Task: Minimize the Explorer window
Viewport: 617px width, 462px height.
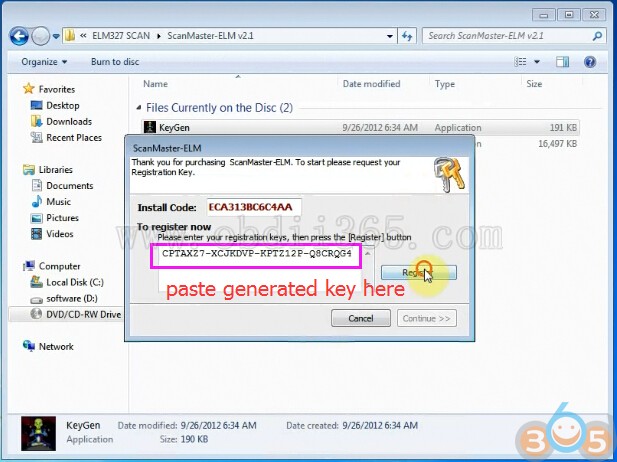Action: (x=544, y=15)
